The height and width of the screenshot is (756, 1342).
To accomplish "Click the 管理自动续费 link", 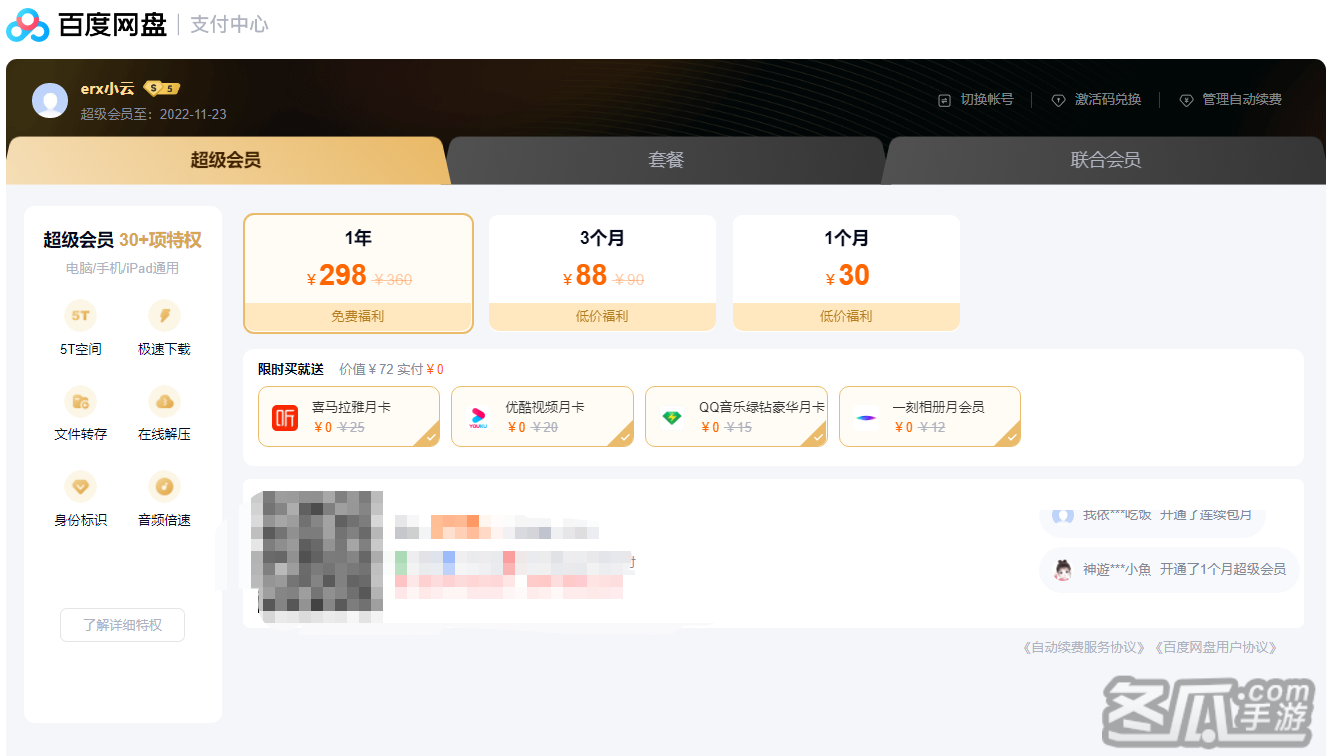I will click(1242, 100).
